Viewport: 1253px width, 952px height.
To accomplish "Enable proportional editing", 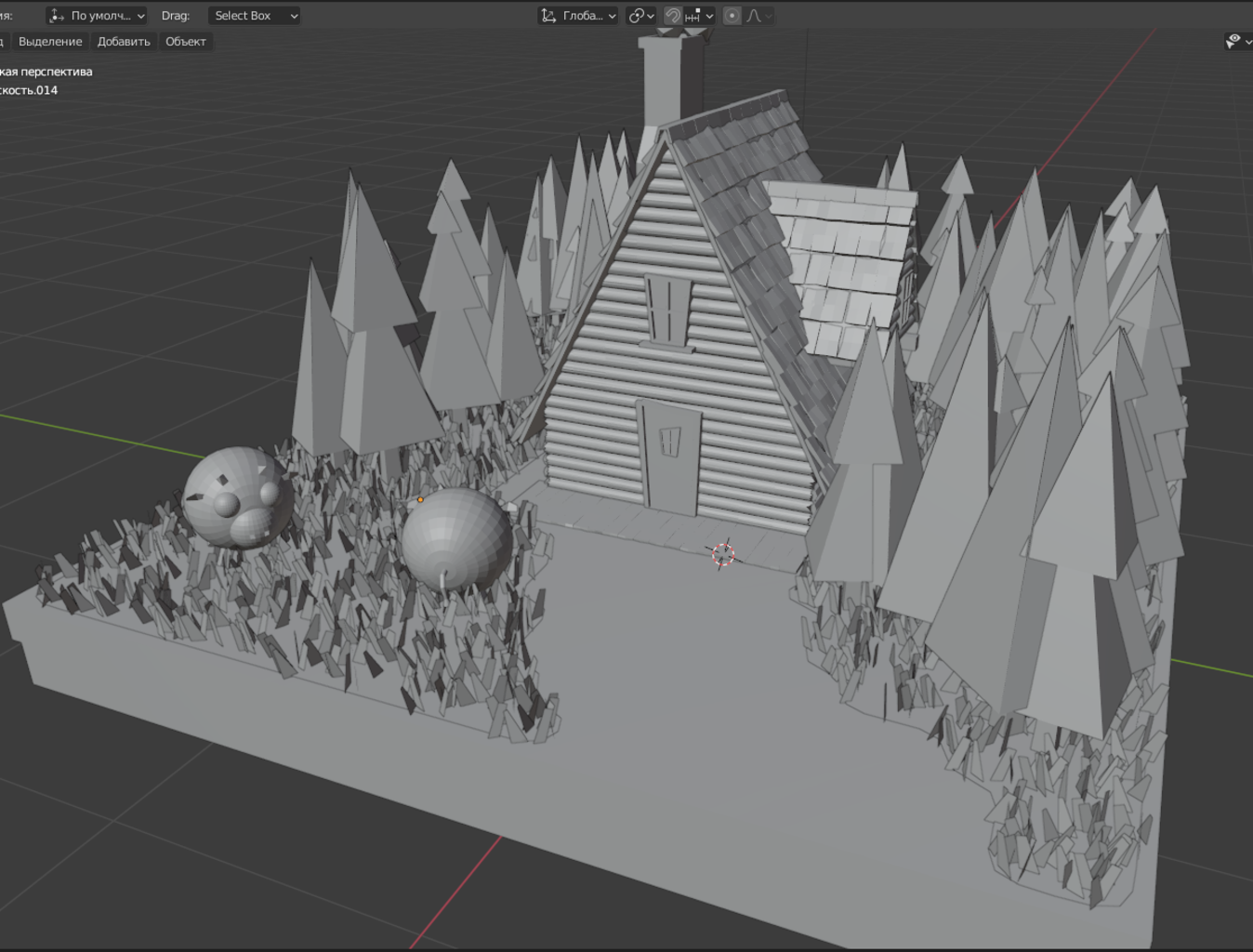I will (732, 16).
